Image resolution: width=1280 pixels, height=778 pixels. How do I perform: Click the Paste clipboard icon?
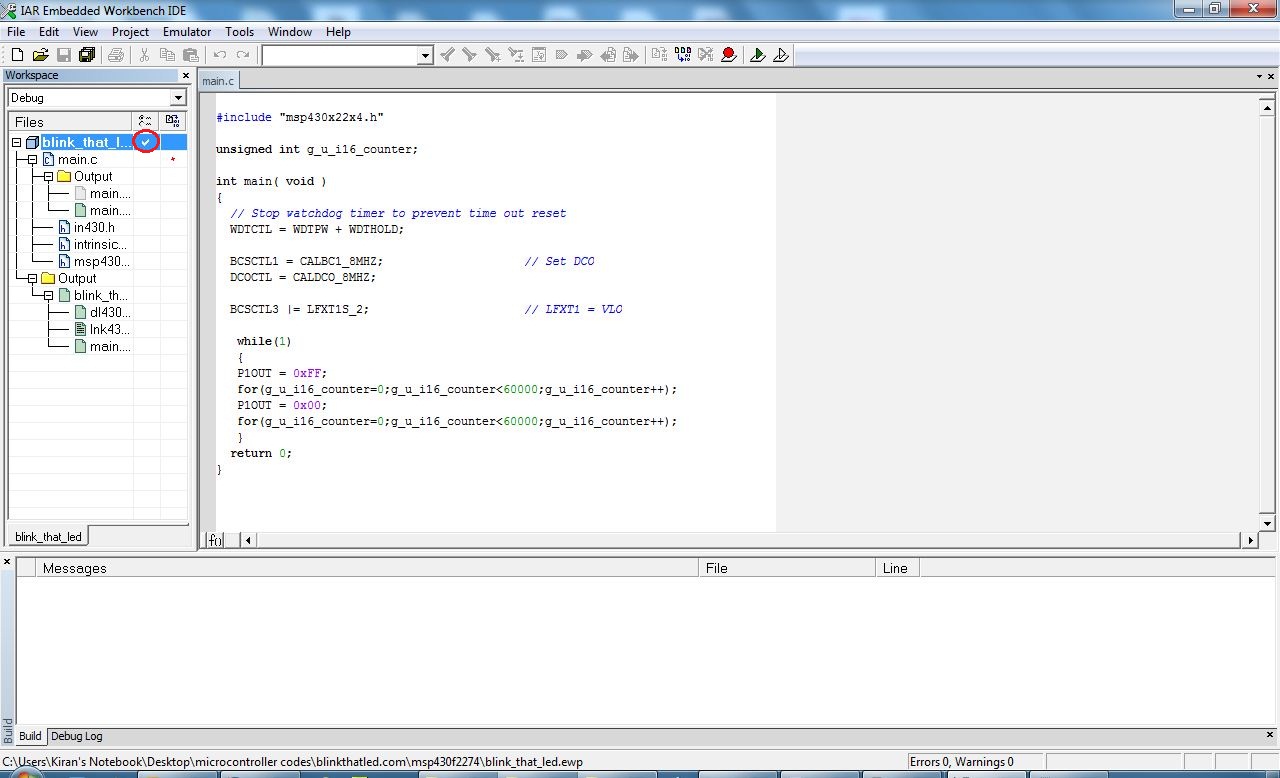tap(190, 55)
